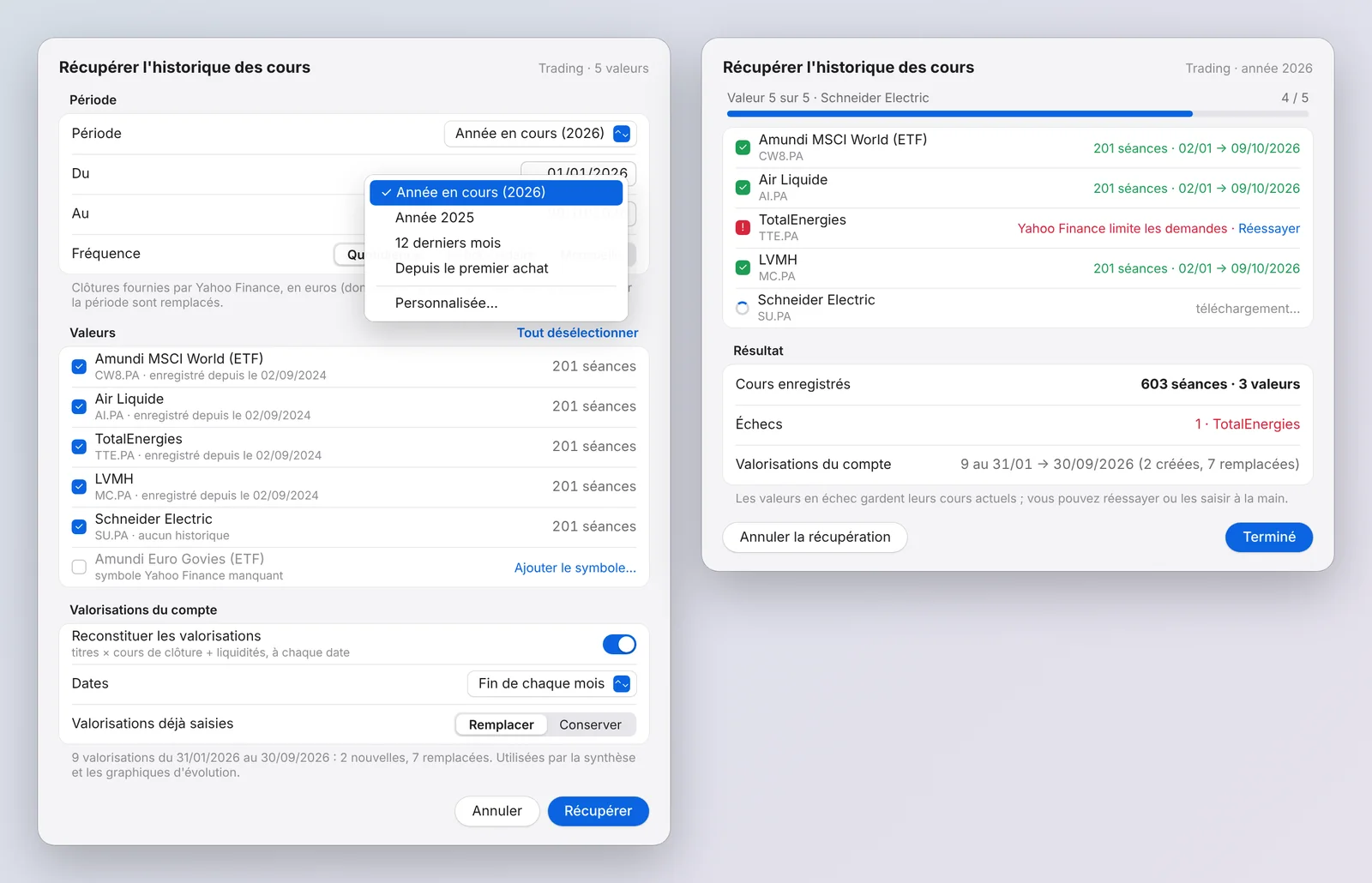Viewport: 1372px width, 883px height.
Task: Click the Réessayer link for TotalEnergies
Action: pyautogui.click(x=1268, y=228)
